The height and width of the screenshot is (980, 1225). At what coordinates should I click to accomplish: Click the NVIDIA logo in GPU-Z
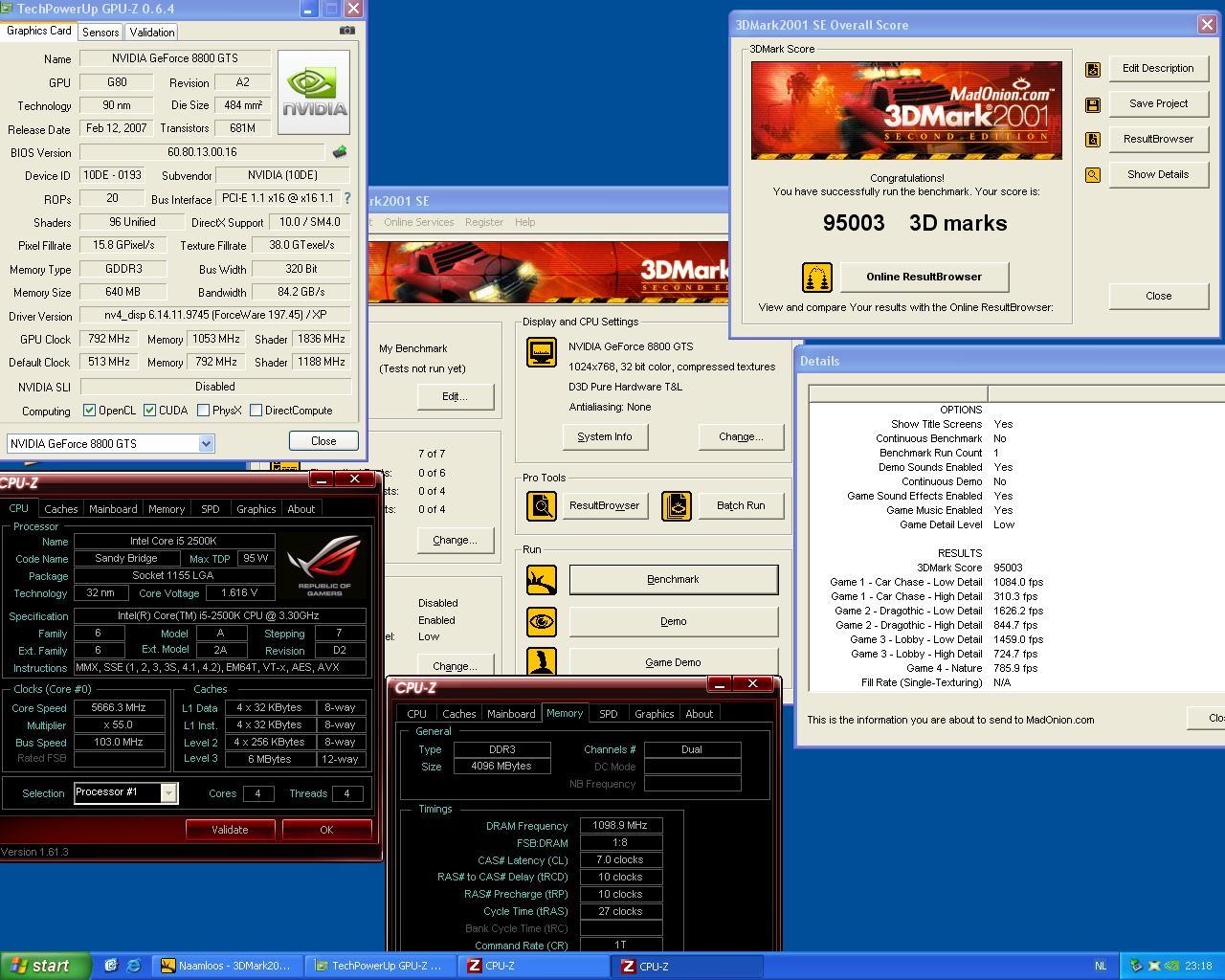[x=314, y=93]
